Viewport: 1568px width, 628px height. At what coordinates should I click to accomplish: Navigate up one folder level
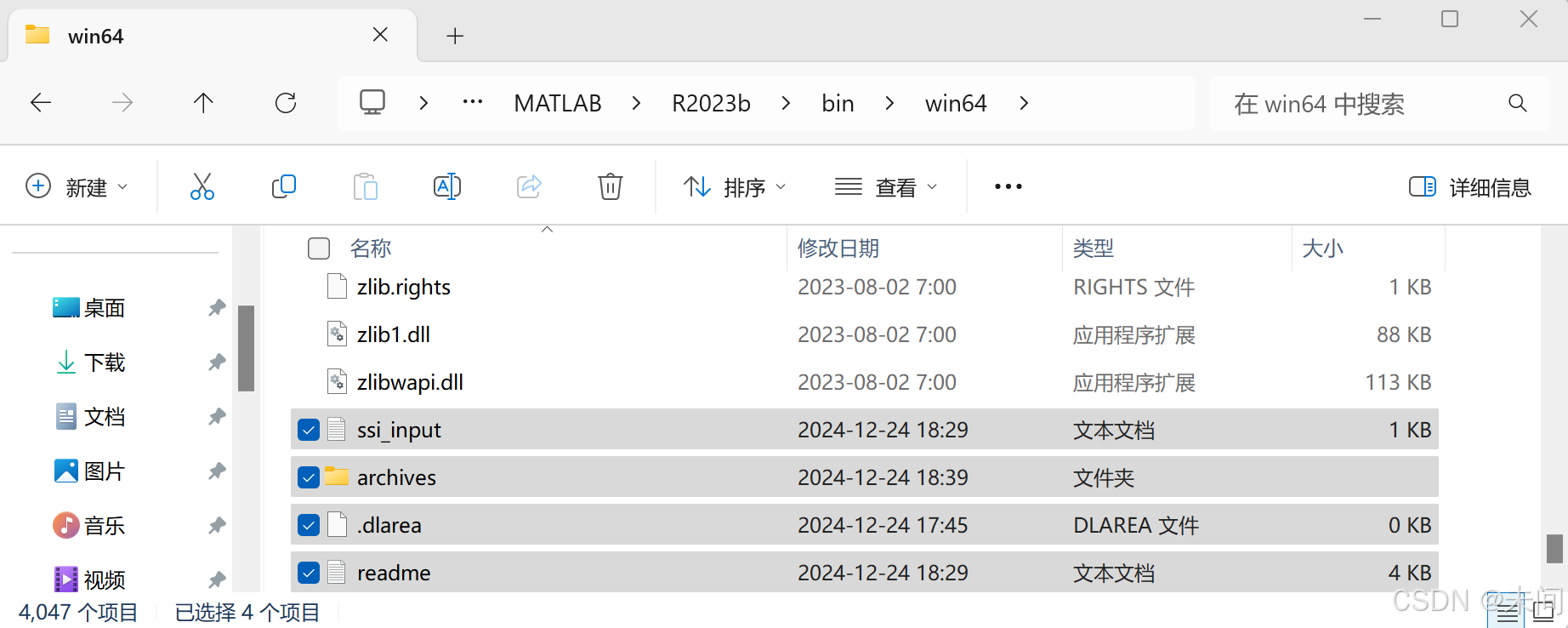pos(203,103)
